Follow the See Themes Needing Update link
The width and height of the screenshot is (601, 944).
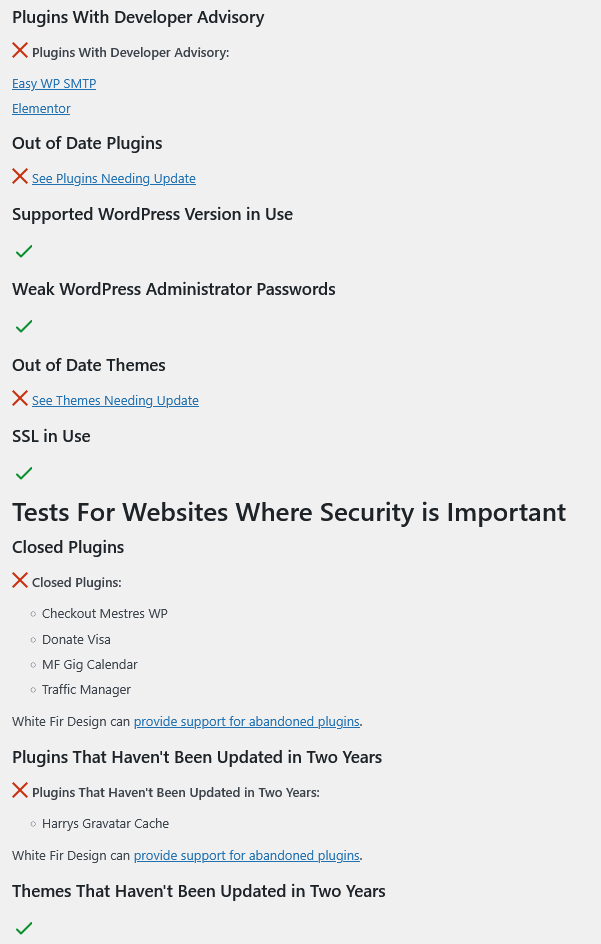pos(115,400)
